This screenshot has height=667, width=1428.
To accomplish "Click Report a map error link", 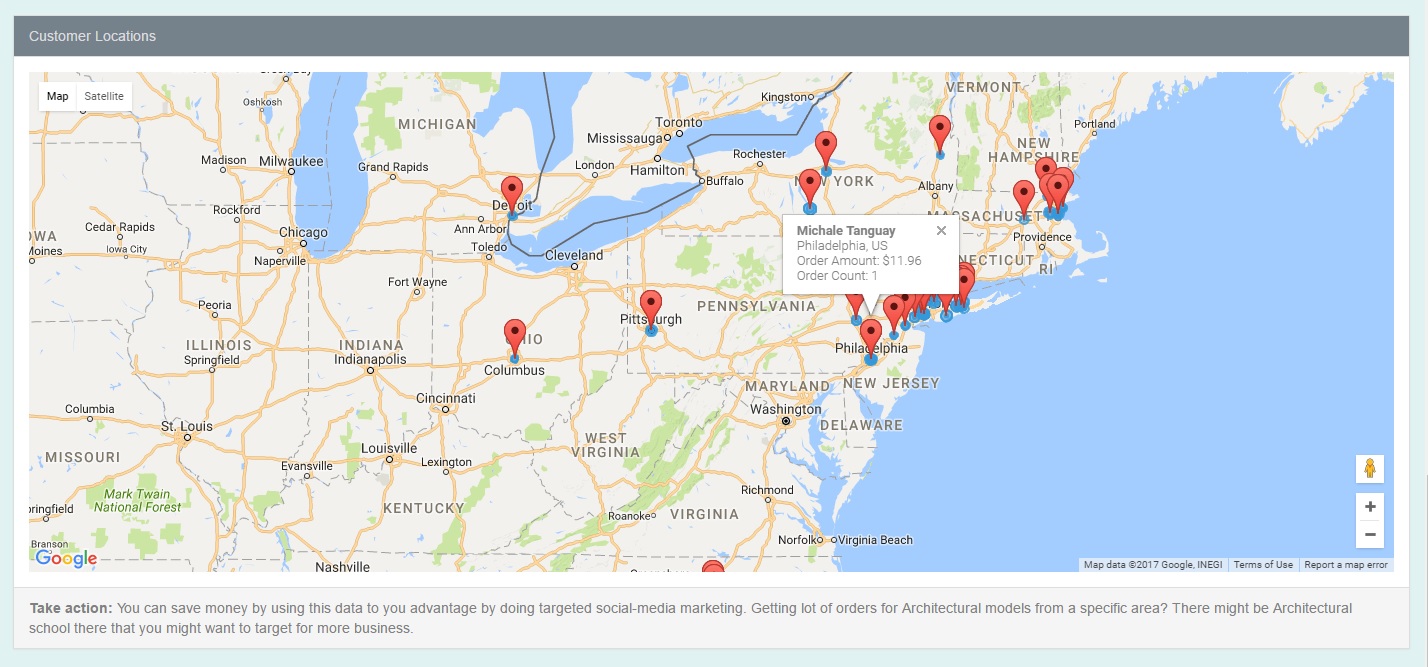I will [x=1346, y=565].
